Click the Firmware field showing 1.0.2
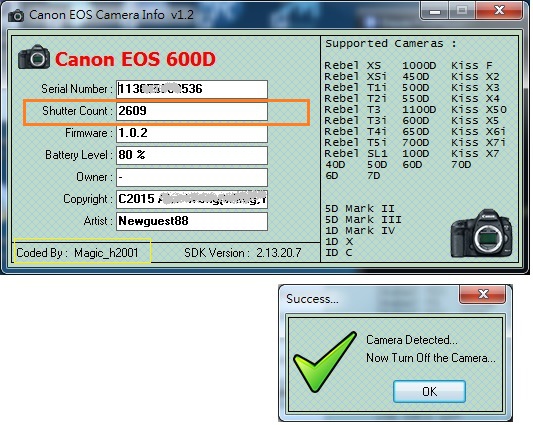The image size is (533, 425). pyautogui.click(x=192, y=133)
